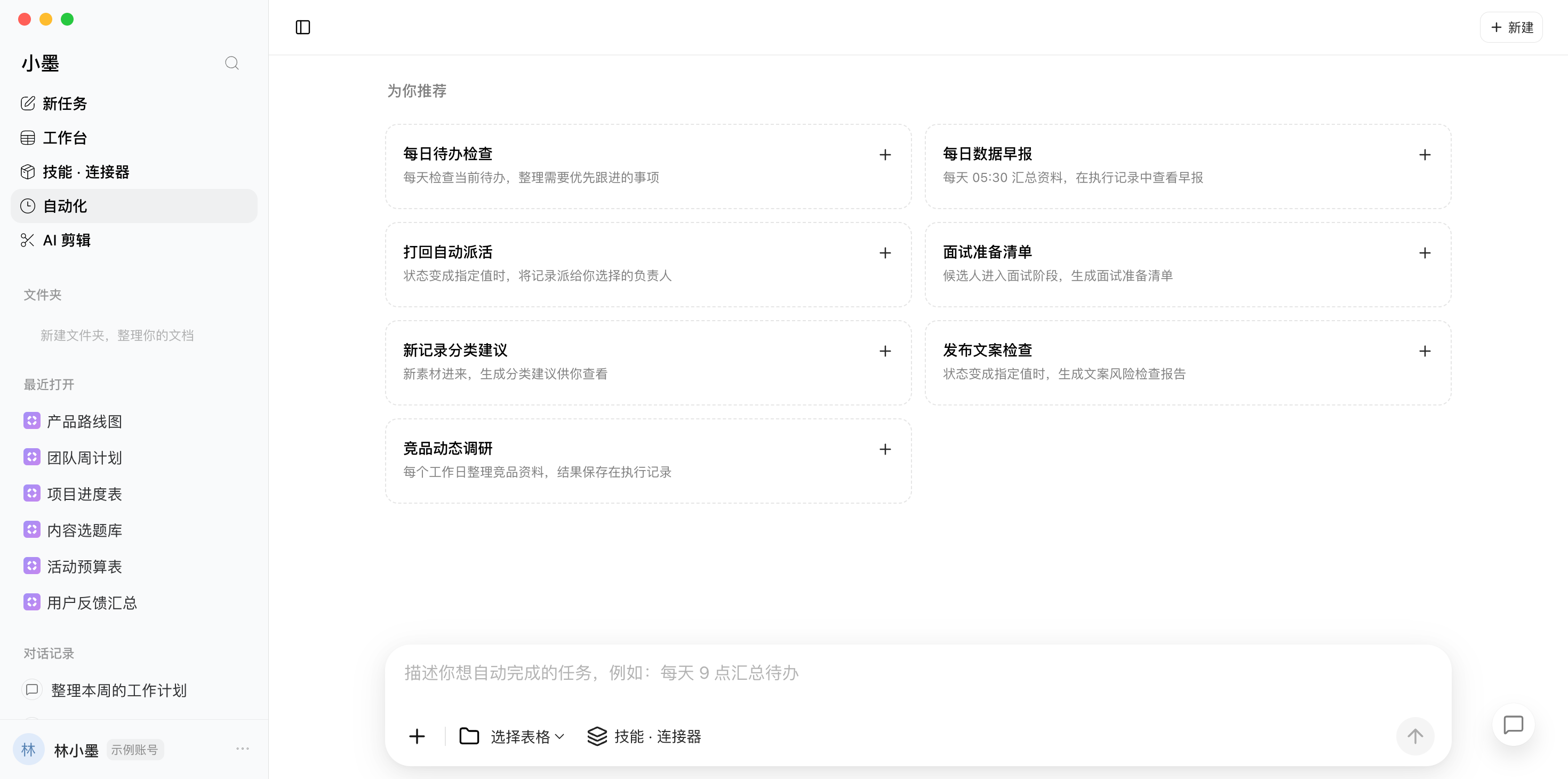Open the 团队周计划 recent document
Image resolution: width=1568 pixels, height=779 pixels.
click(x=134, y=457)
